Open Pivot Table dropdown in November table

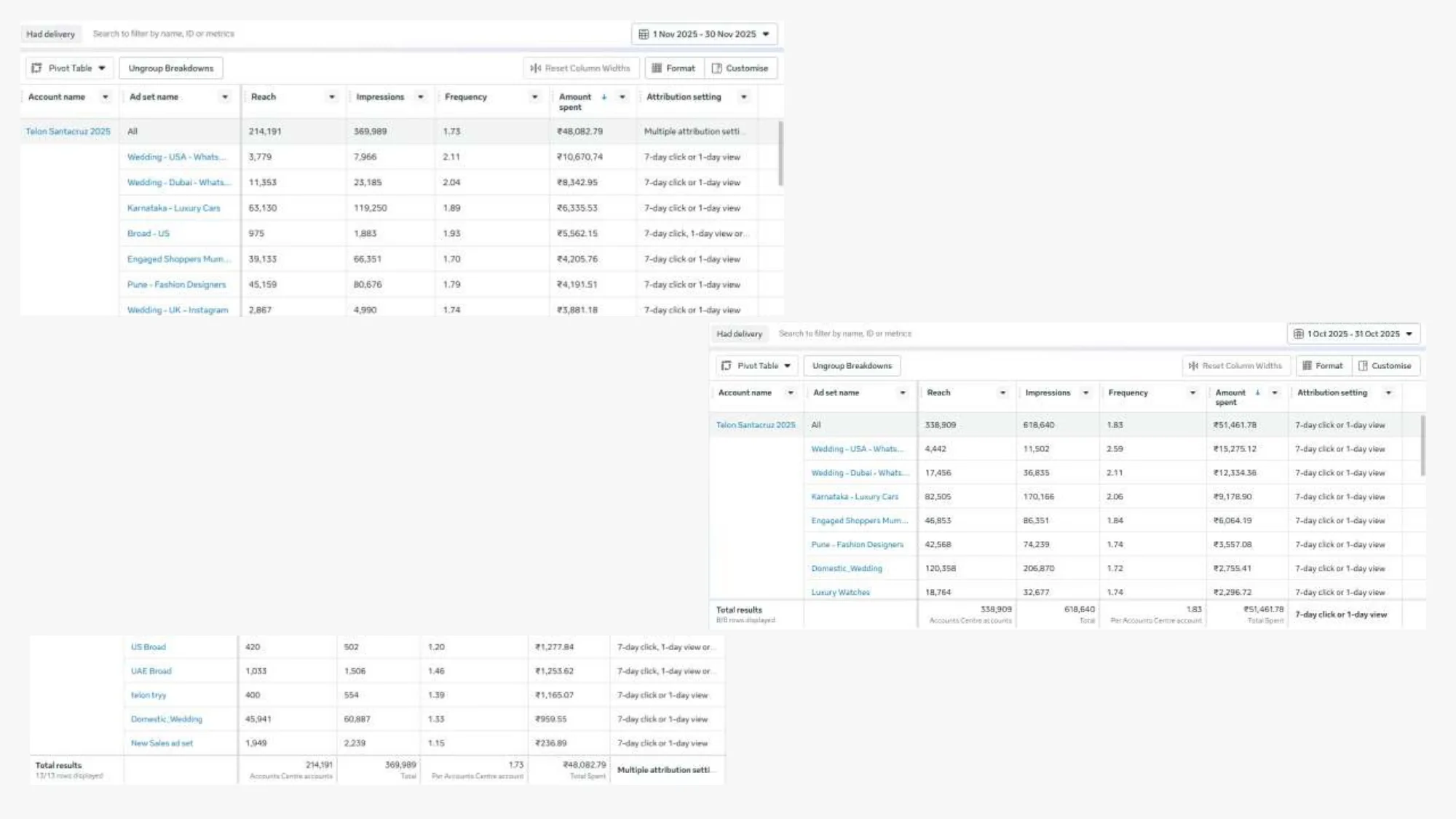tap(70, 68)
